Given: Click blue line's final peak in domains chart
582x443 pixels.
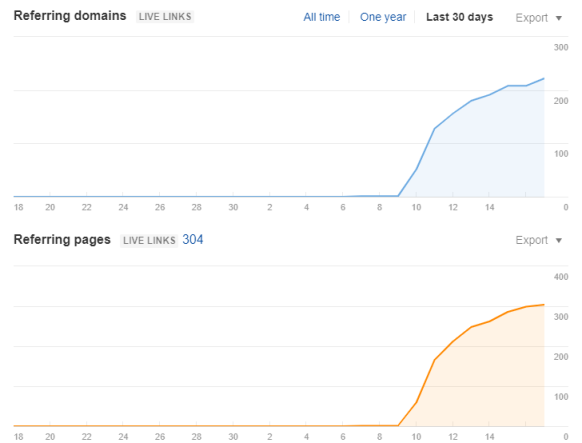Looking at the screenshot, I should [x=543, y=79].
